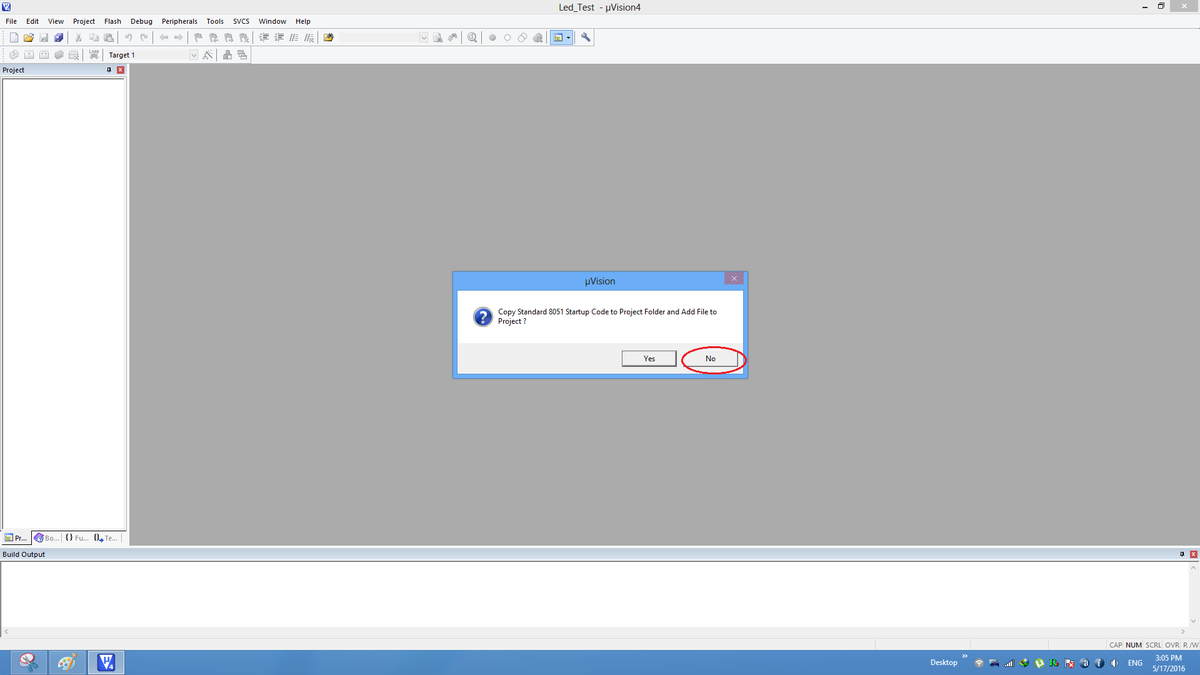Switch to the Functions tab
This screenshot has height=675, width=1200.
(x=76, y=538)
